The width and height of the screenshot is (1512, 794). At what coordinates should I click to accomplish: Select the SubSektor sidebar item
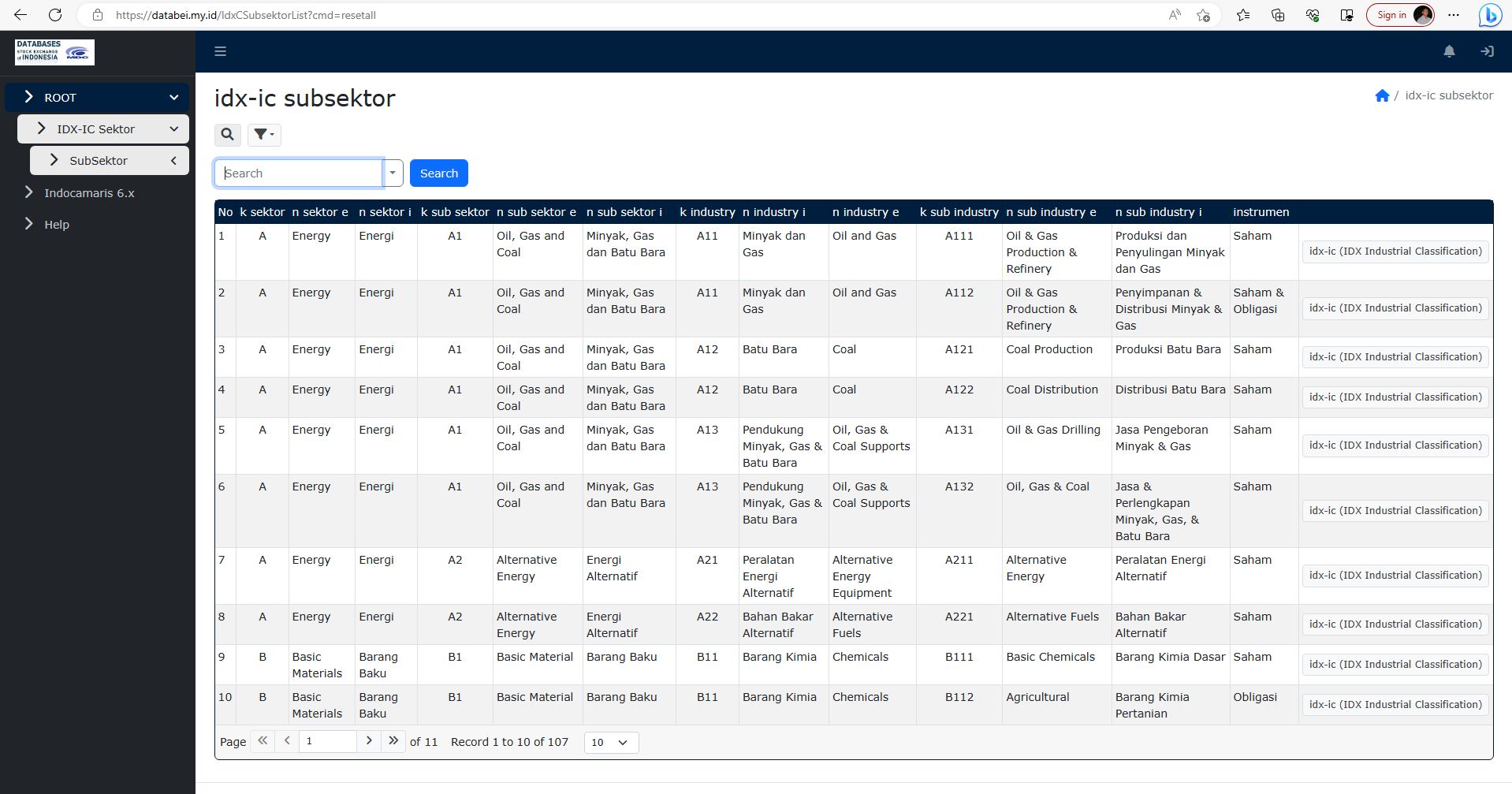click(x=99, y=161)
